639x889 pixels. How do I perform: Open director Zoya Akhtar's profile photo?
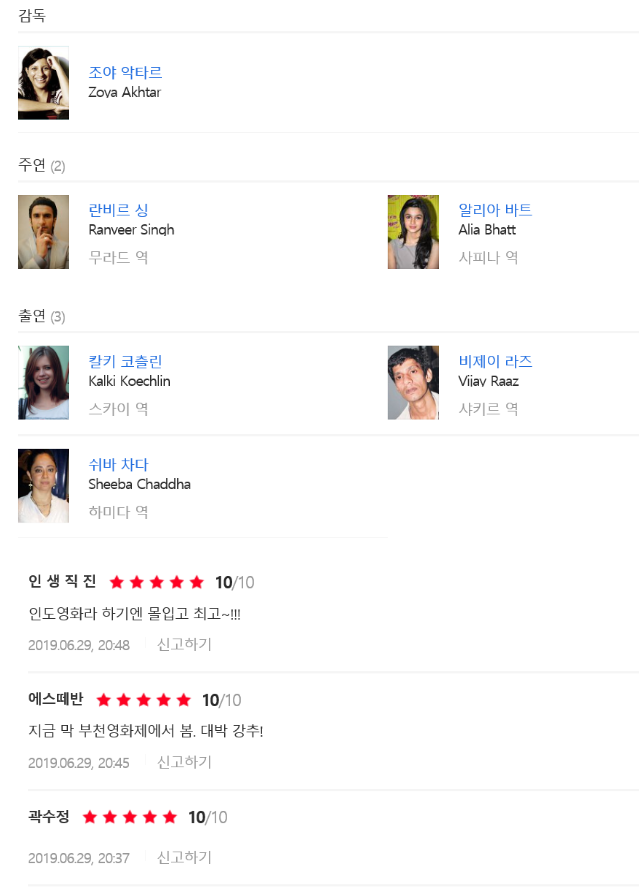click(x=43, y=83)
